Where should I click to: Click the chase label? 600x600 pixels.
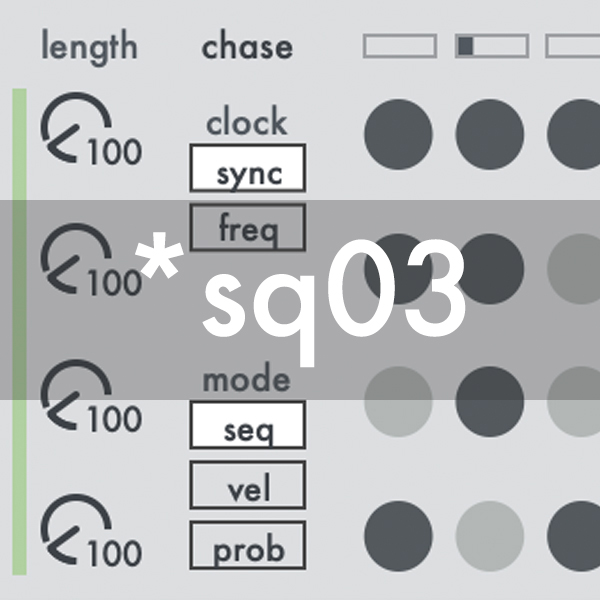pos(247,46)
